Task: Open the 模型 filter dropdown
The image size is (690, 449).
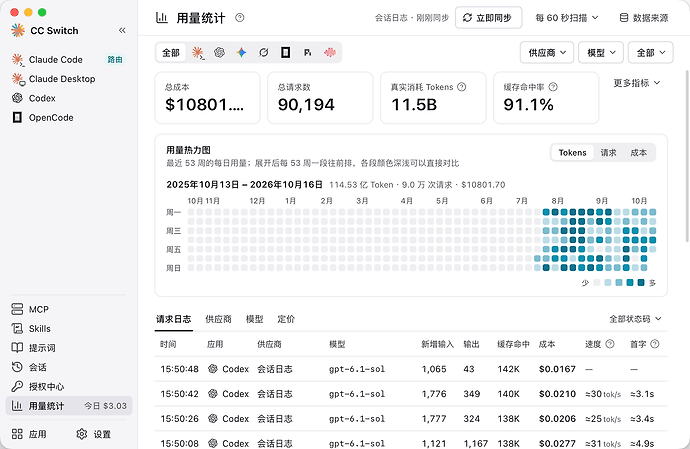Action: coord(601,53)
